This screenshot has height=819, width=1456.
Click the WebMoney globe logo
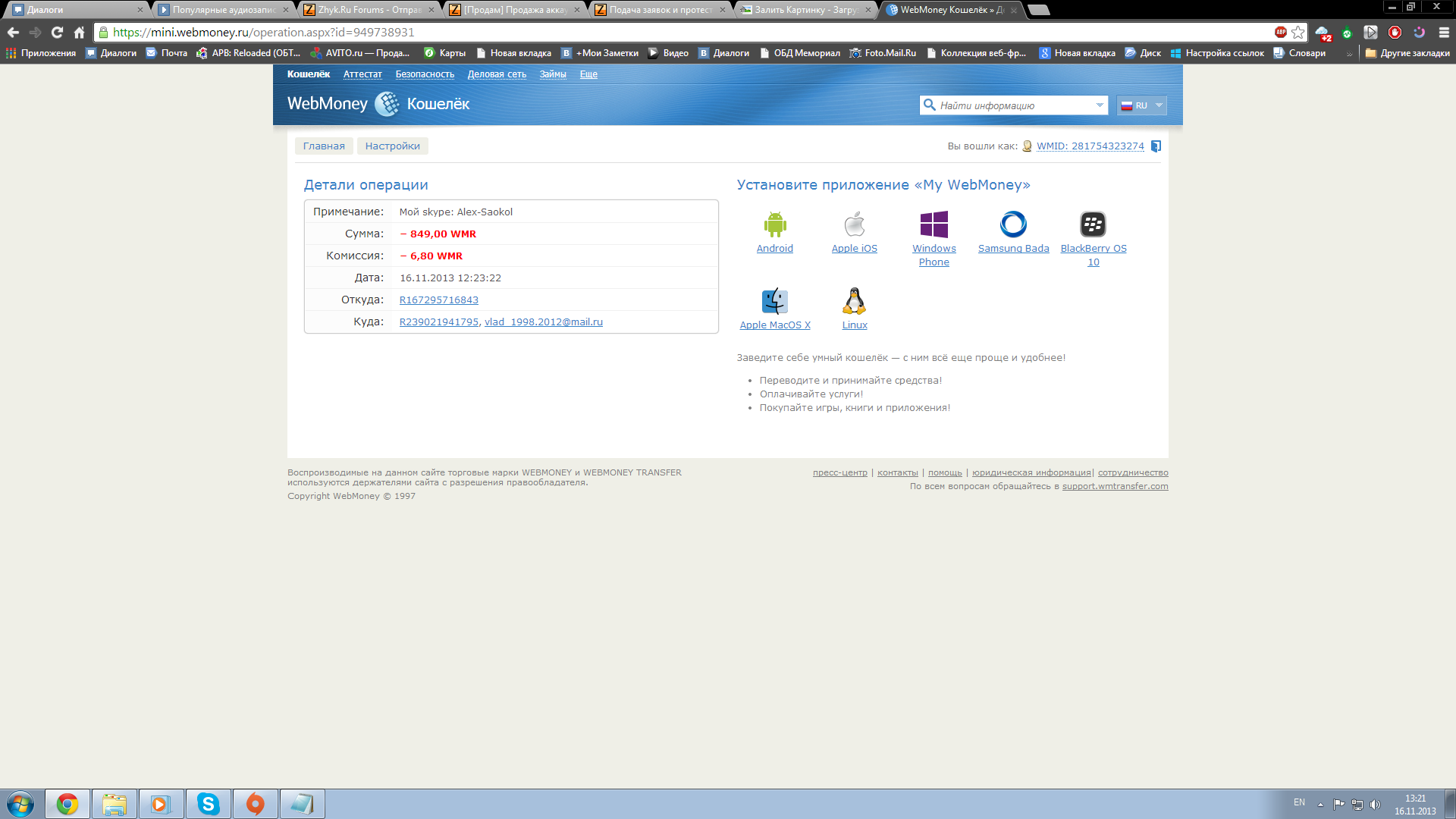click(x=388, y=104)
